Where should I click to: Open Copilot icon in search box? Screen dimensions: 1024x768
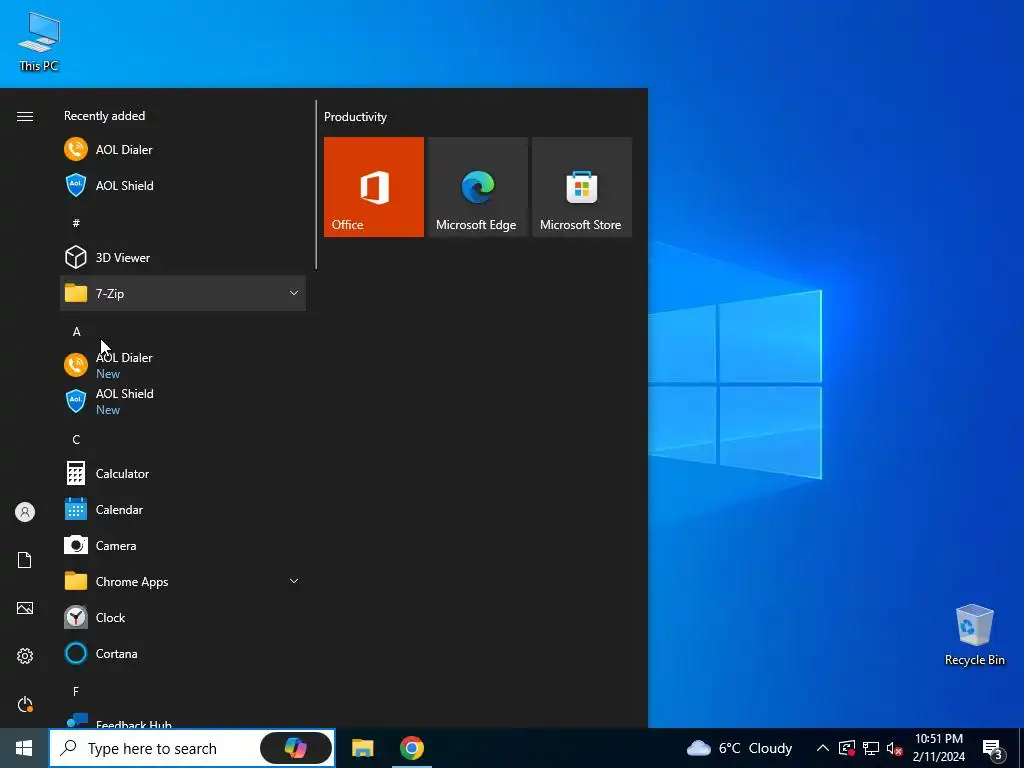(x=296, y=748)
